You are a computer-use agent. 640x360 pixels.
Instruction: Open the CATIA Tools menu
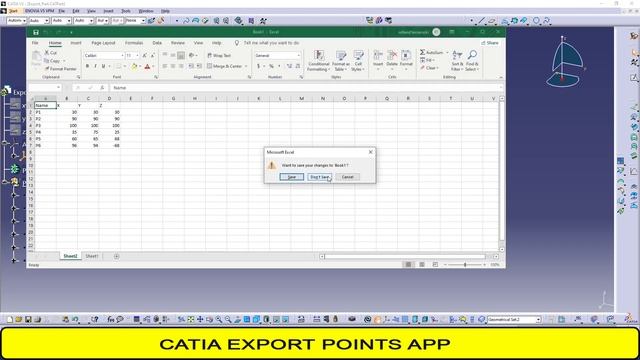click(x=126, y=11)
